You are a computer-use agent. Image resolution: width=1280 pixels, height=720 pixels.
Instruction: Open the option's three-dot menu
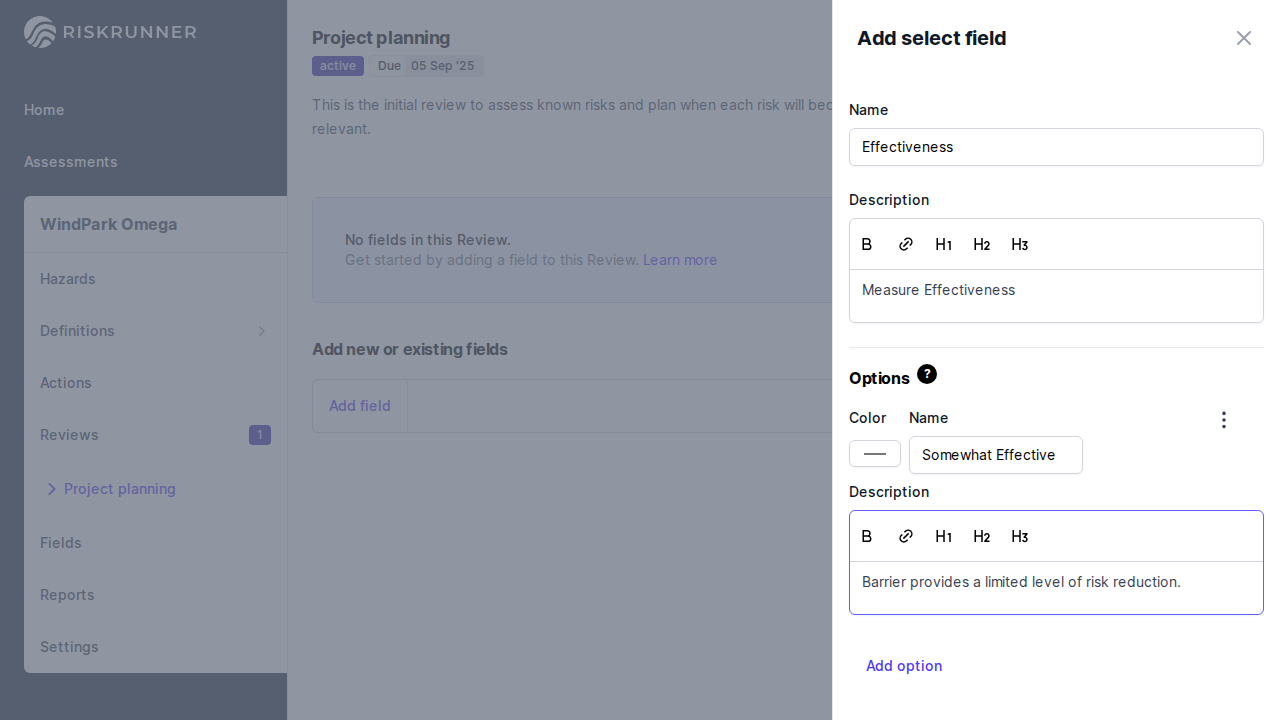point(1223,420)
